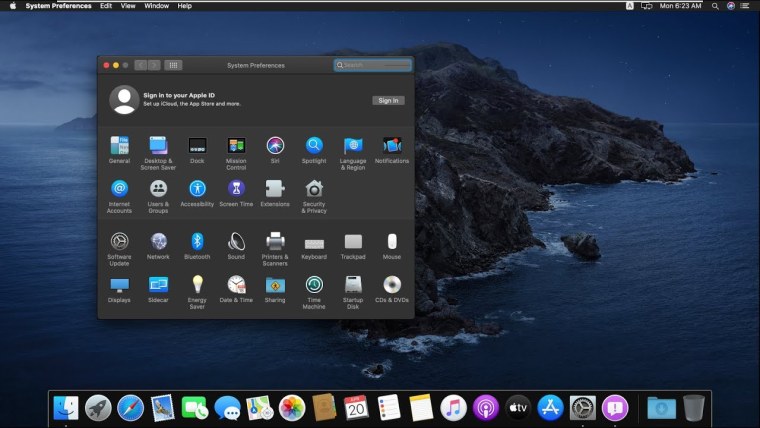Open Security & Privacy settings
The width and height of the screenshot is (760, 428).
pyautogui.click(x=314, y=189)
